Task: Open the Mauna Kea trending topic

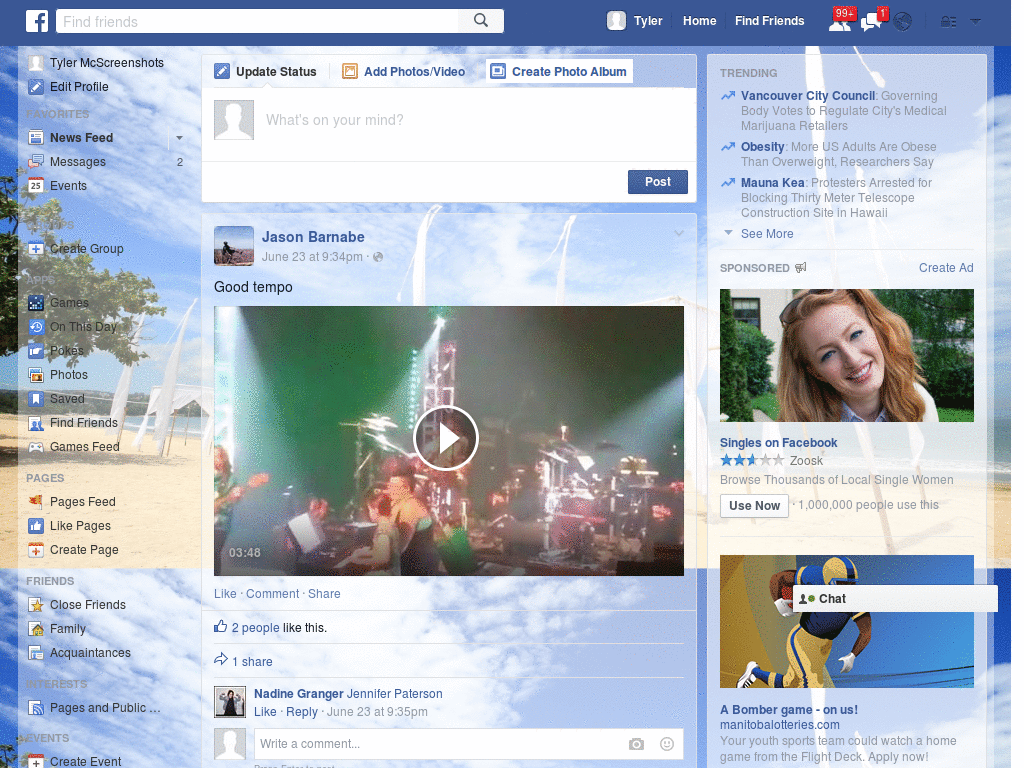Action: coord(773,183)
